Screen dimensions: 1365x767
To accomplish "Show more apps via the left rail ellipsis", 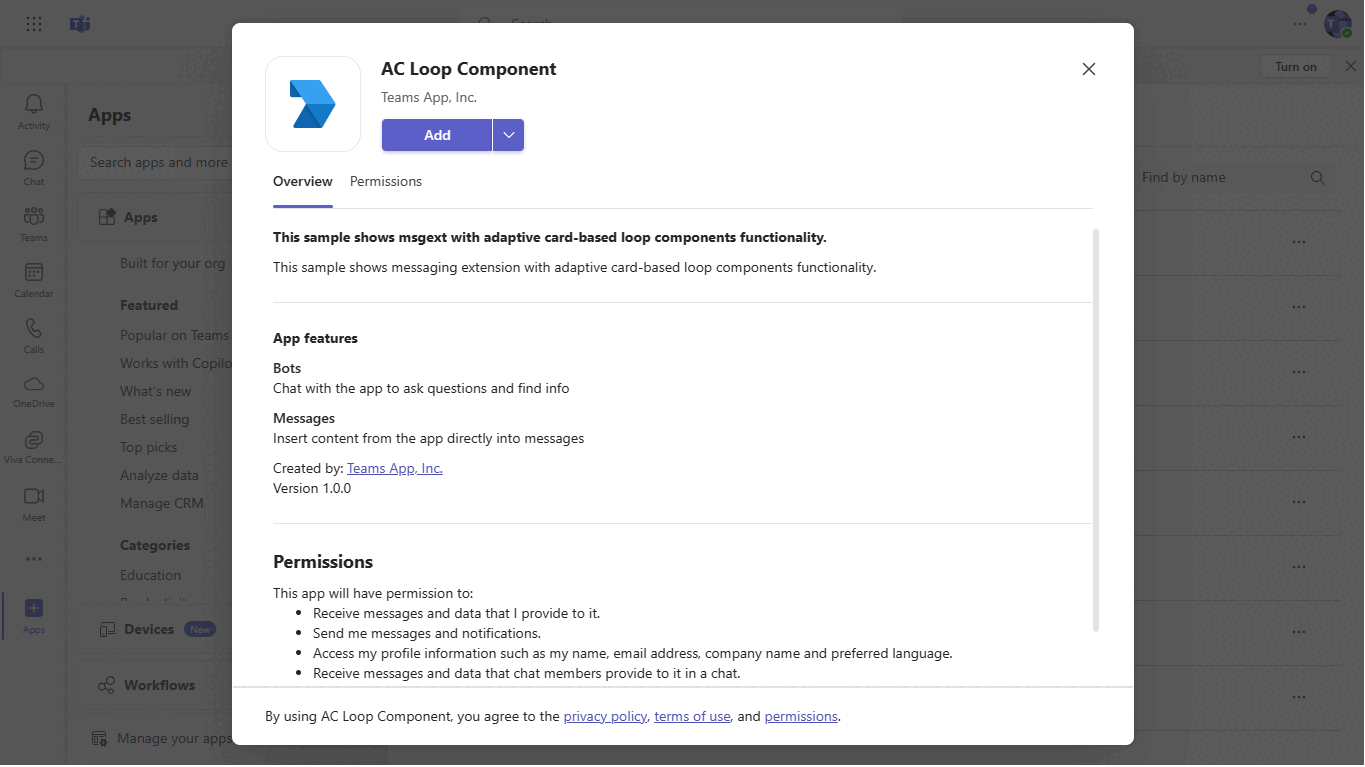I will (34, 559).
